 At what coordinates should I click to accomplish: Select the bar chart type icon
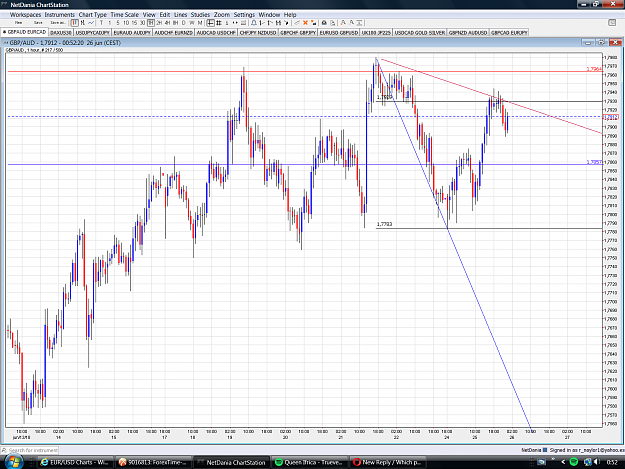83,23
